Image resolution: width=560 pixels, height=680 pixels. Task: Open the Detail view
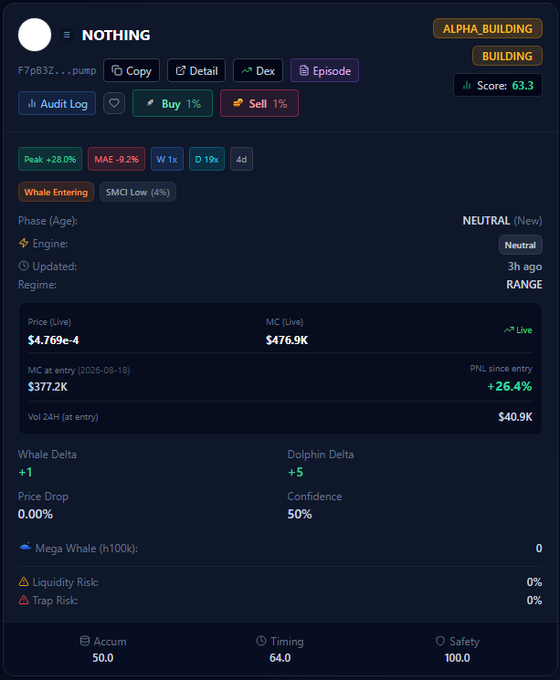coord(196,70)
